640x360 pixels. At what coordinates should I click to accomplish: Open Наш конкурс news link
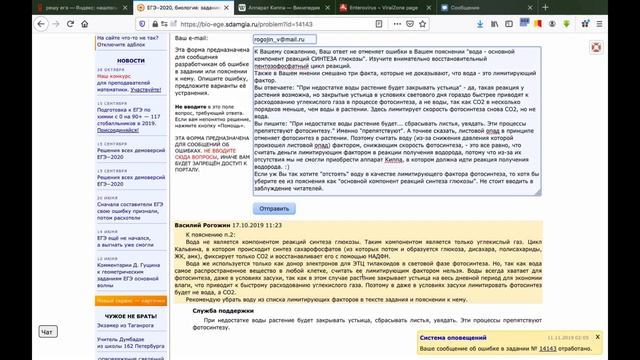(x=114, y=76)
